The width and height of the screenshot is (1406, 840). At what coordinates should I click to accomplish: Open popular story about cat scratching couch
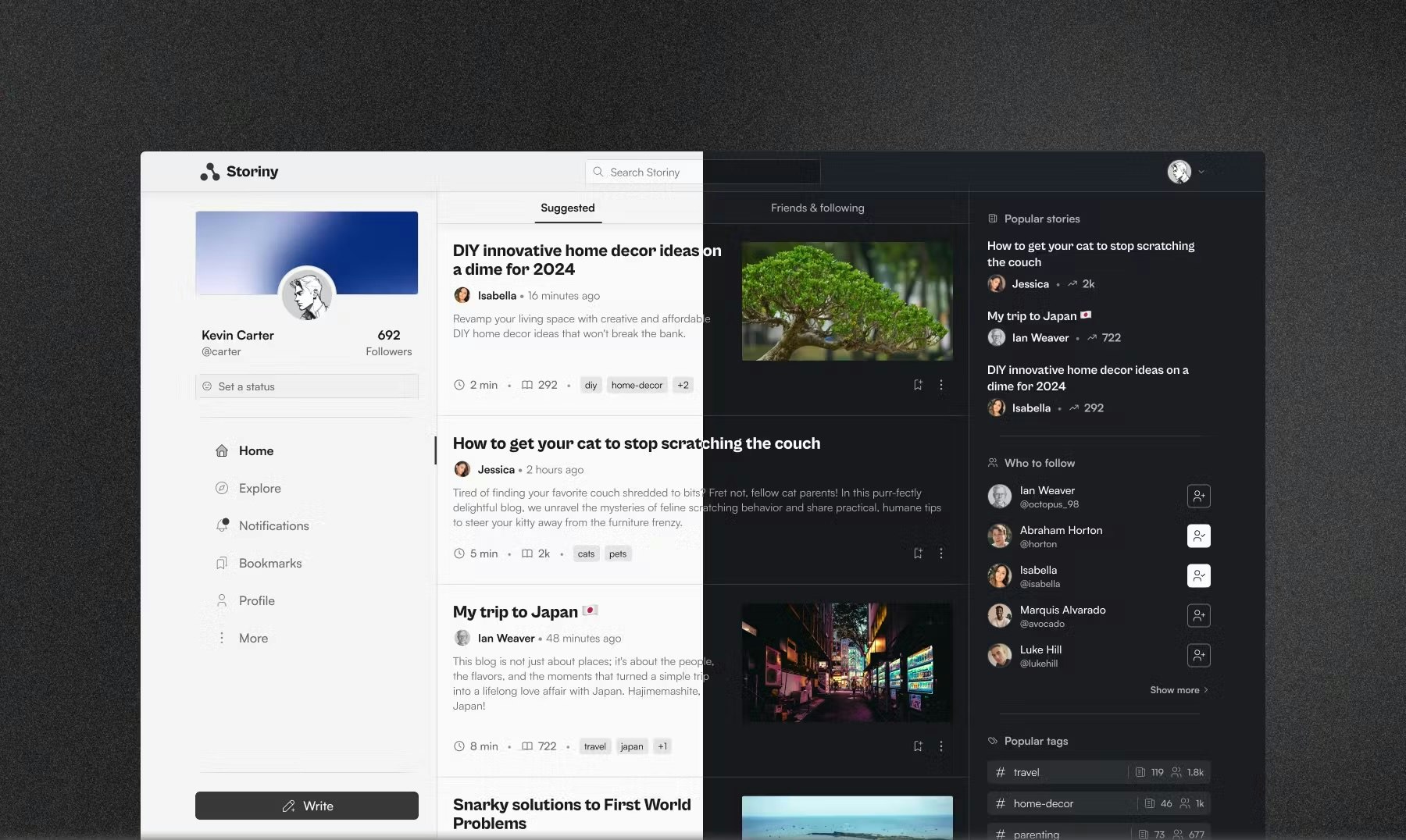pyautogui.click(x=1091, y=254)
